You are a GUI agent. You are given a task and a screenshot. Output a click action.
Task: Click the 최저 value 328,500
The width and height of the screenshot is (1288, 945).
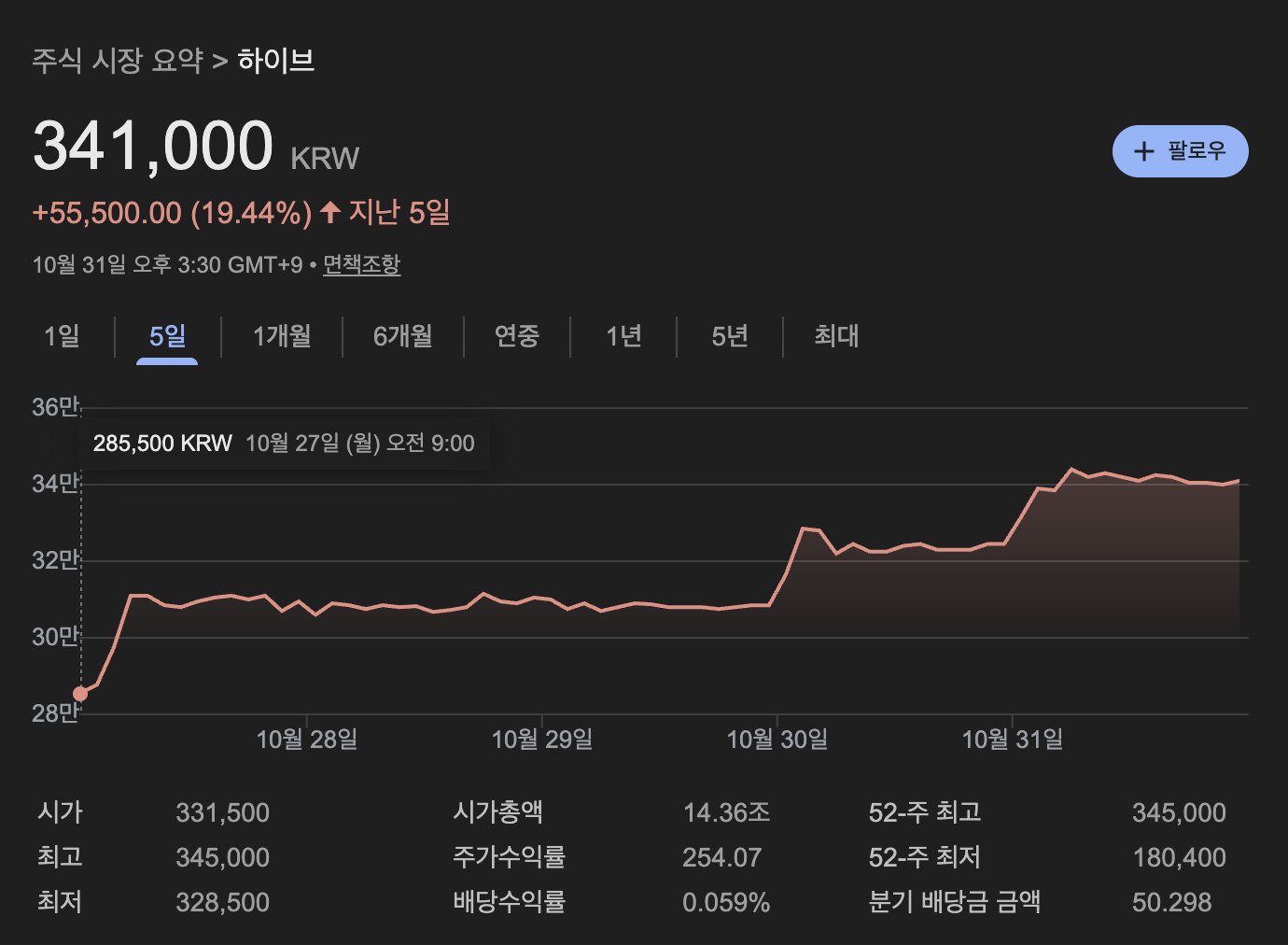223,903
